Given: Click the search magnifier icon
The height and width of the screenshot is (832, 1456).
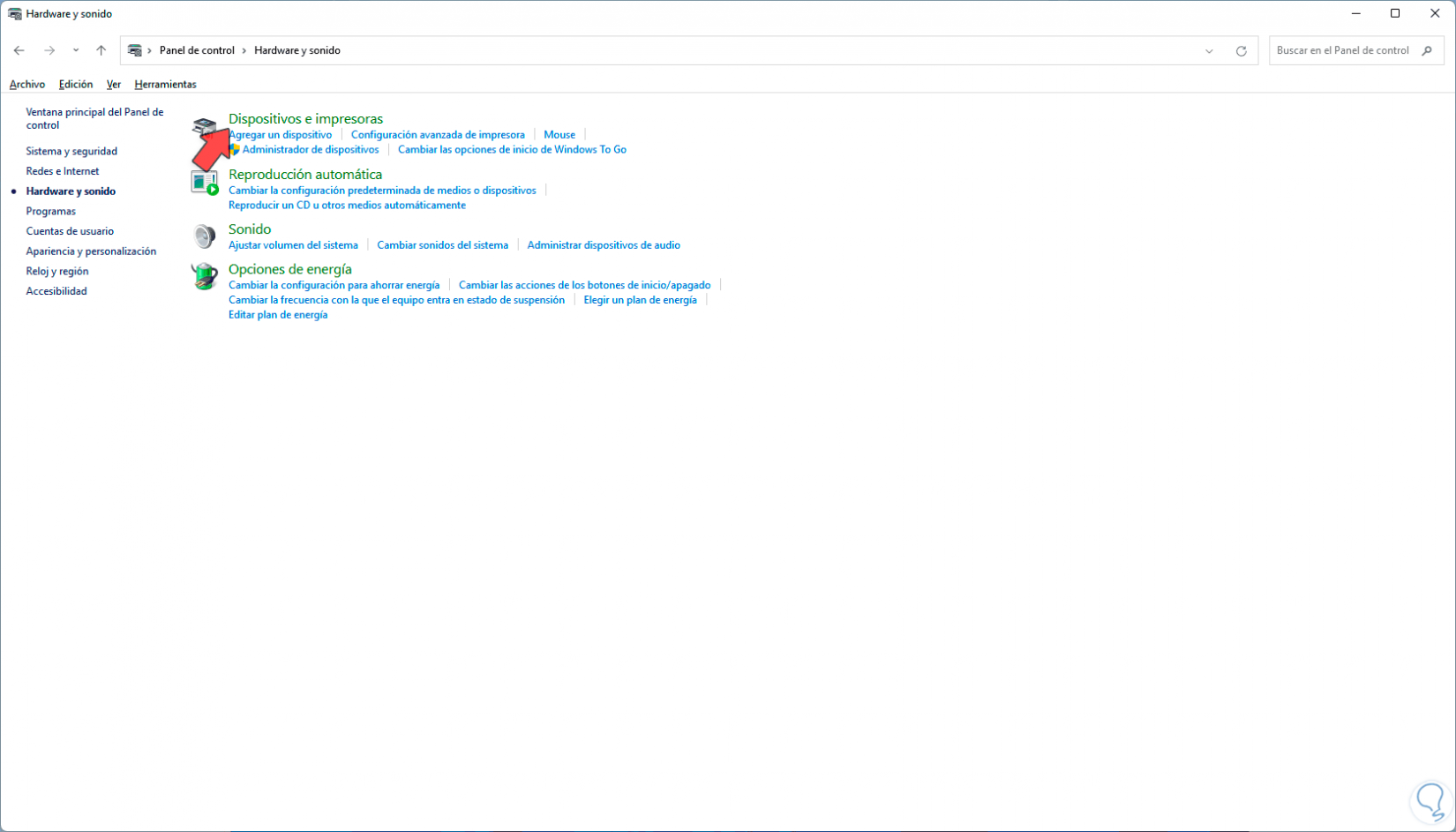Looking at the screenshot, I should click(x=1427, y=50).
